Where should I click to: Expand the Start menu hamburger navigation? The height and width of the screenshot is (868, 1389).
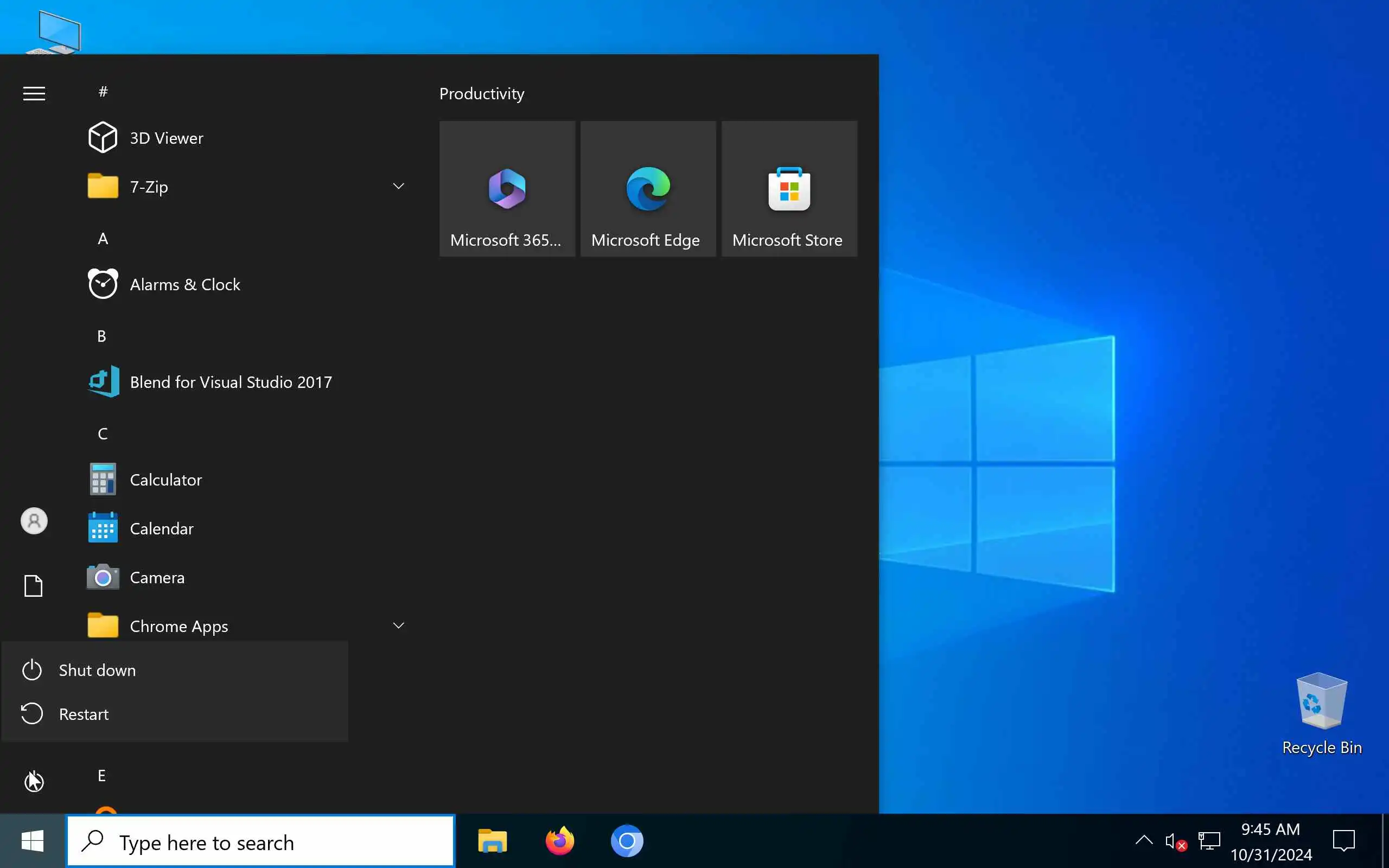click(x=34, y=93)
